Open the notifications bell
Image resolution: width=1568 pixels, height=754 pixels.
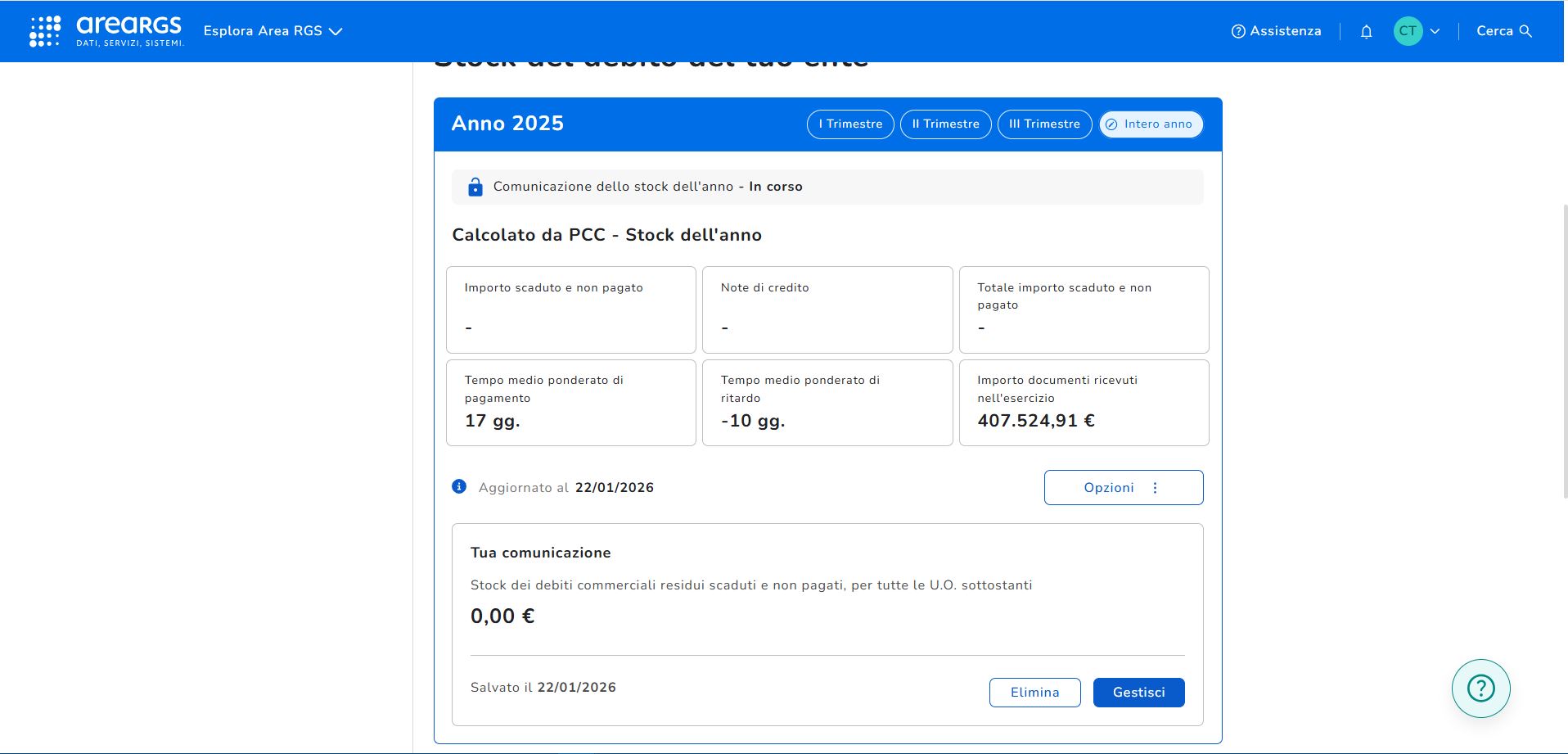click(x=1366, y=31)
